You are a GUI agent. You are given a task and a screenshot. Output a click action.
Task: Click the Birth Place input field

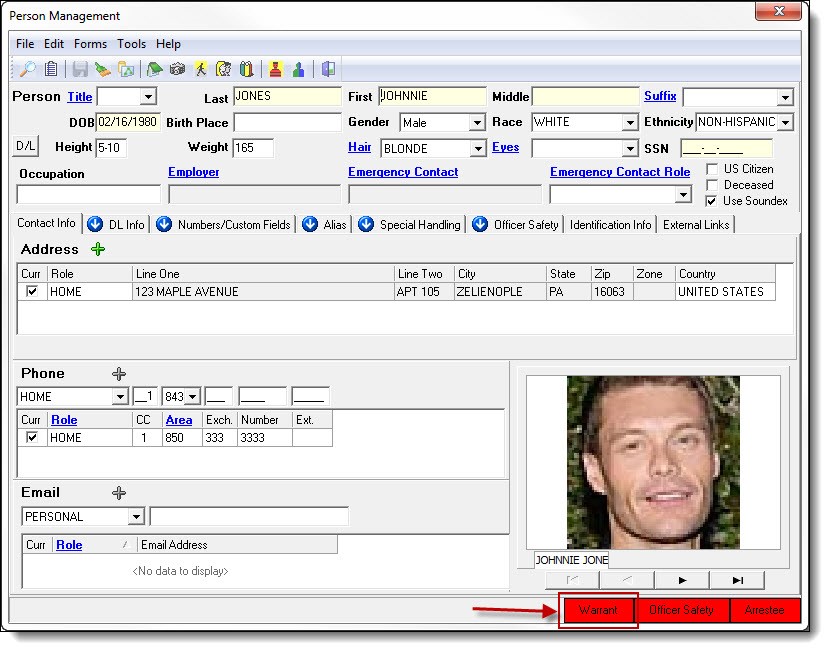click(287, 122)
